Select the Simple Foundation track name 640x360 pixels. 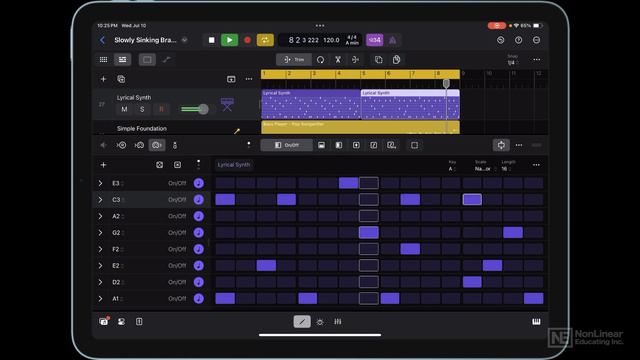tap(142, 128)
